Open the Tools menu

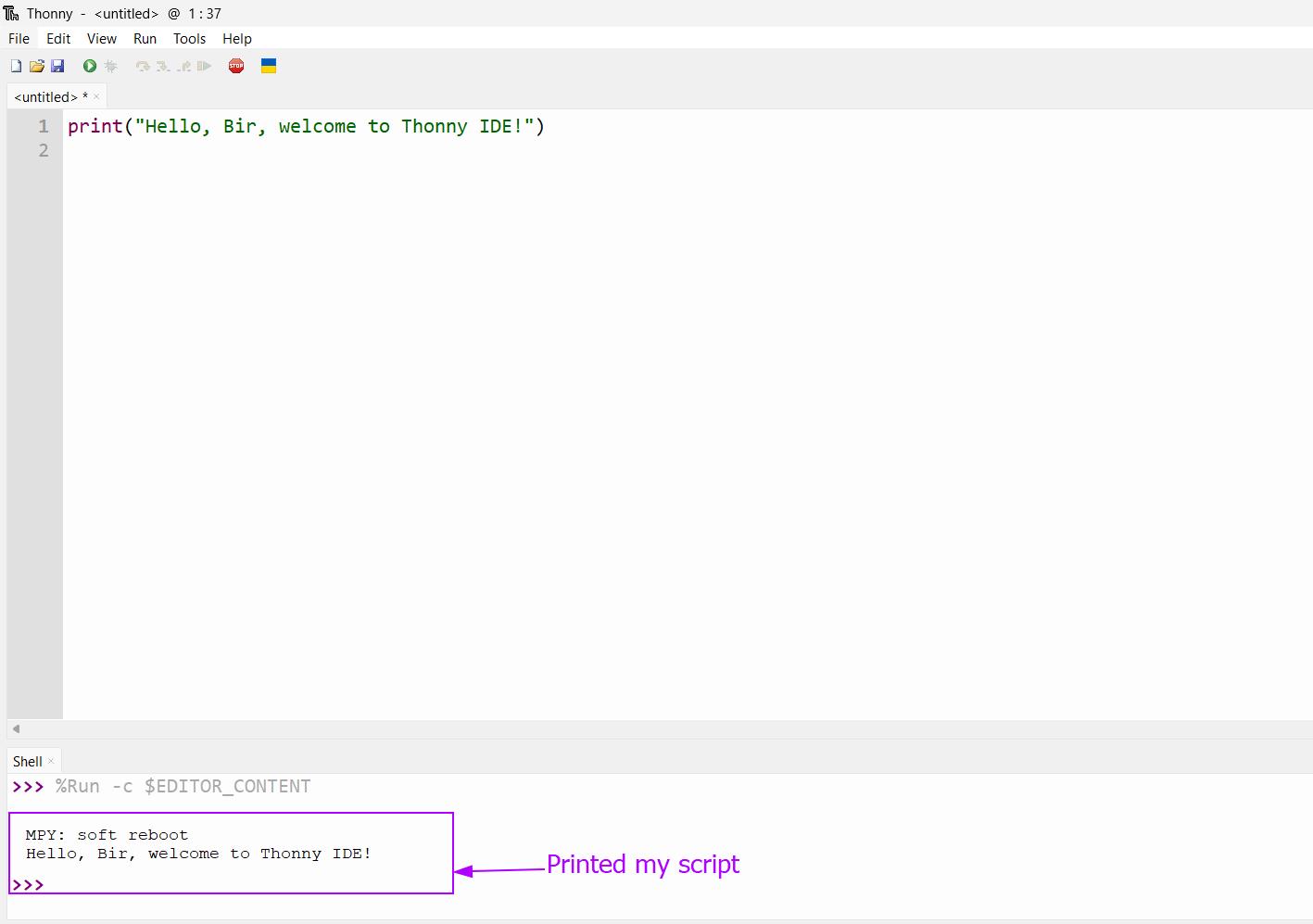pyautogui.click(x=189, y=39)
